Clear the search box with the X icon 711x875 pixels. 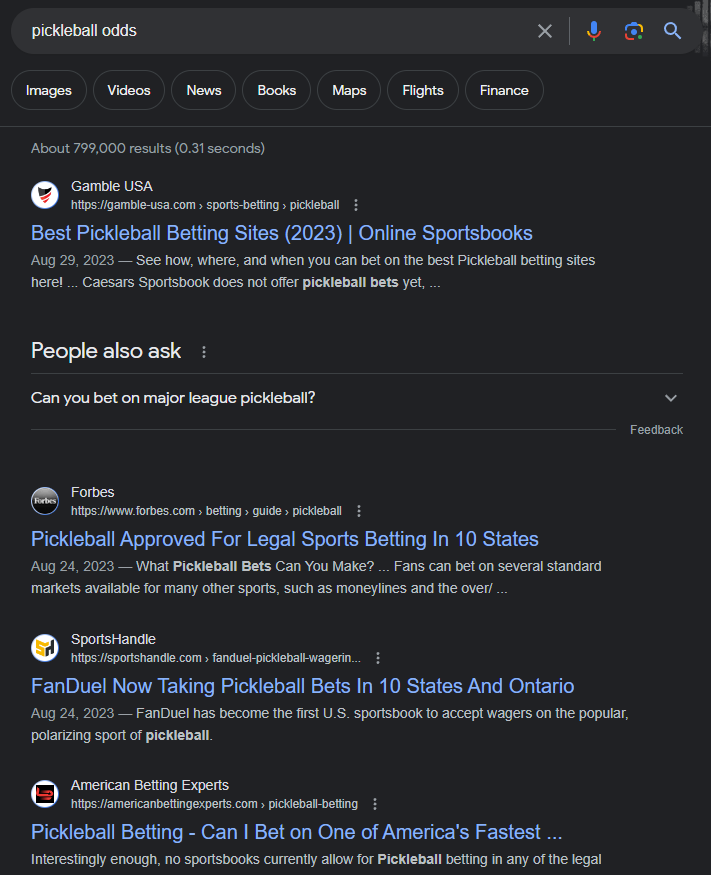coord(545,31)
